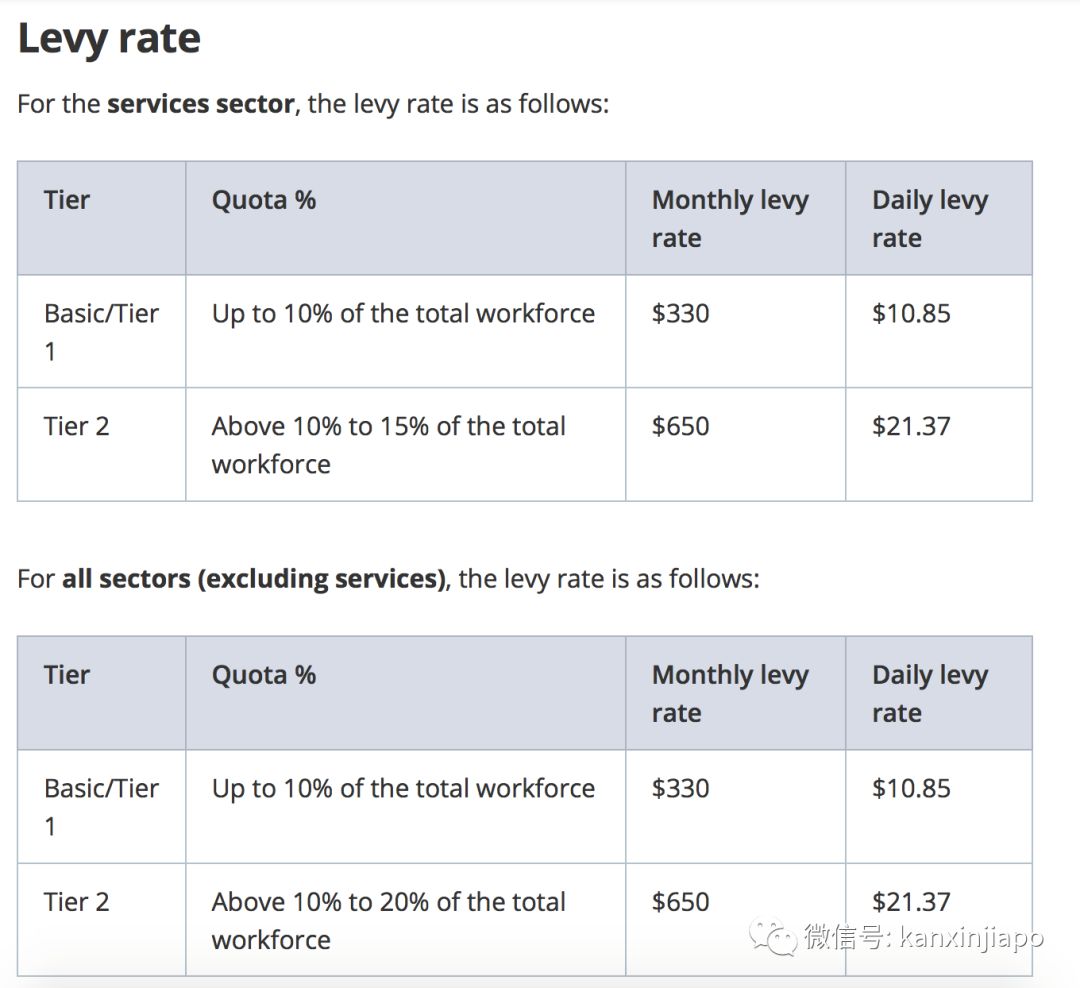
Task: Click first table's 'Monthly levy rate' header
Action: tap(730, 218)
